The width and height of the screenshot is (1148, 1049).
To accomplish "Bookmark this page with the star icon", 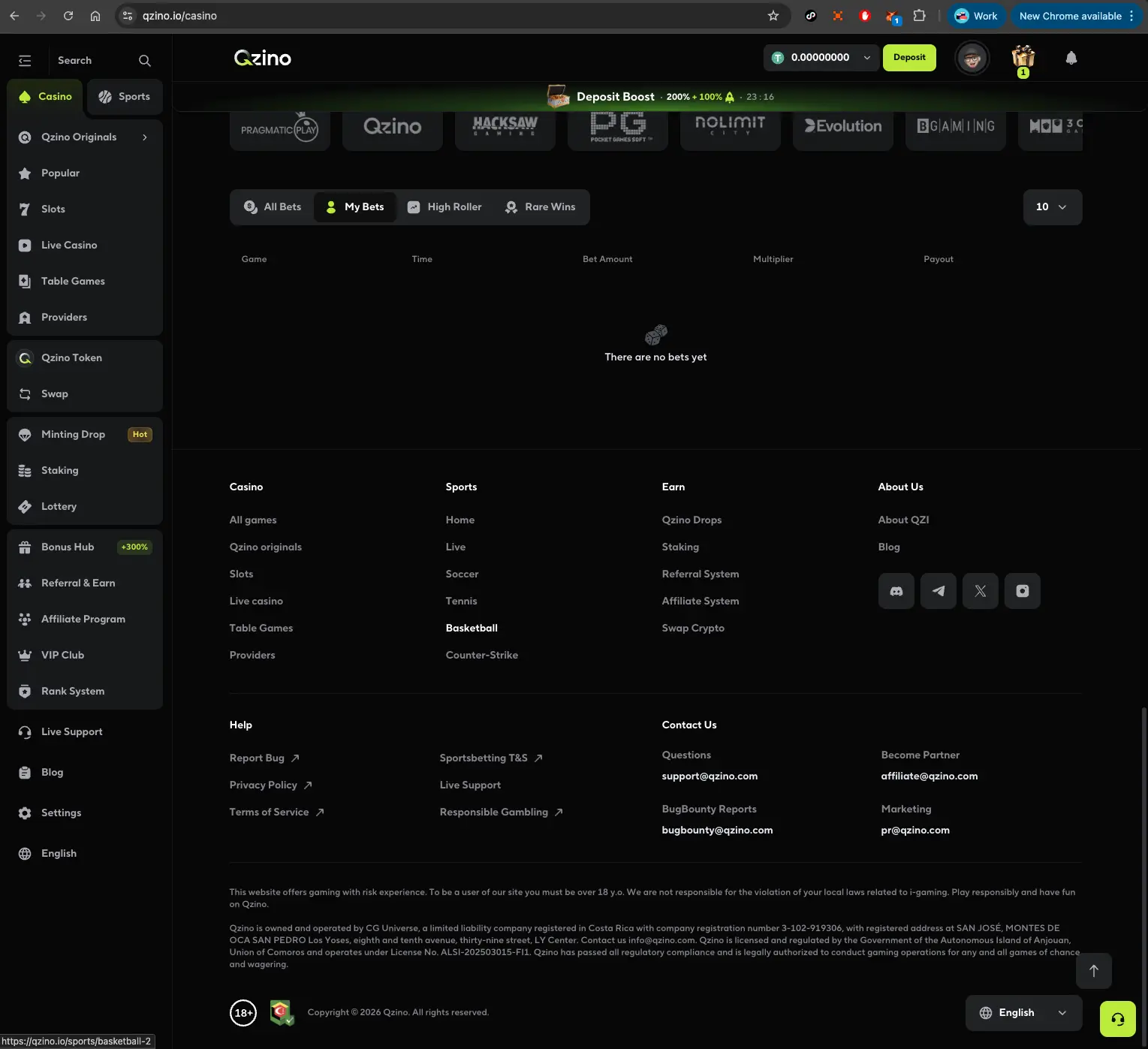I will [773, 16].
